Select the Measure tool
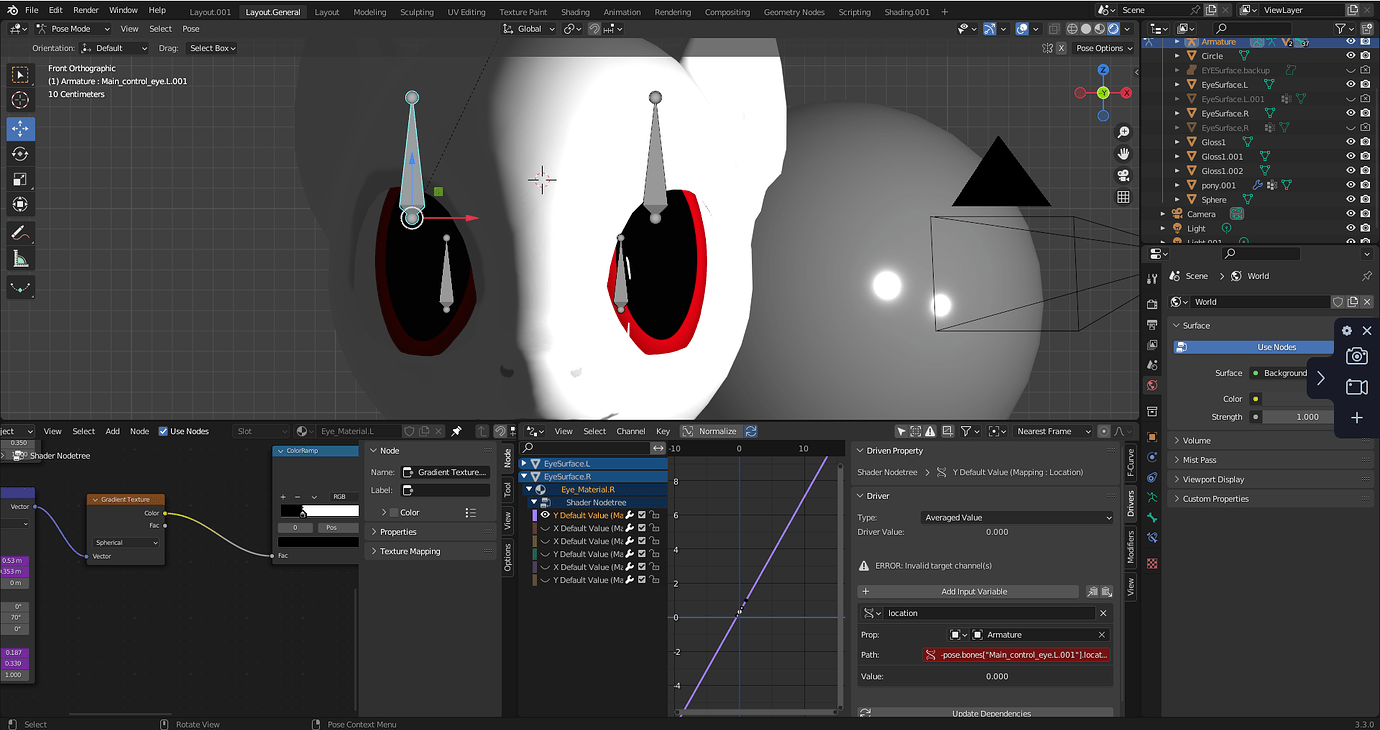The width and height of the screenshot is (1380, 730). point(20,259)
